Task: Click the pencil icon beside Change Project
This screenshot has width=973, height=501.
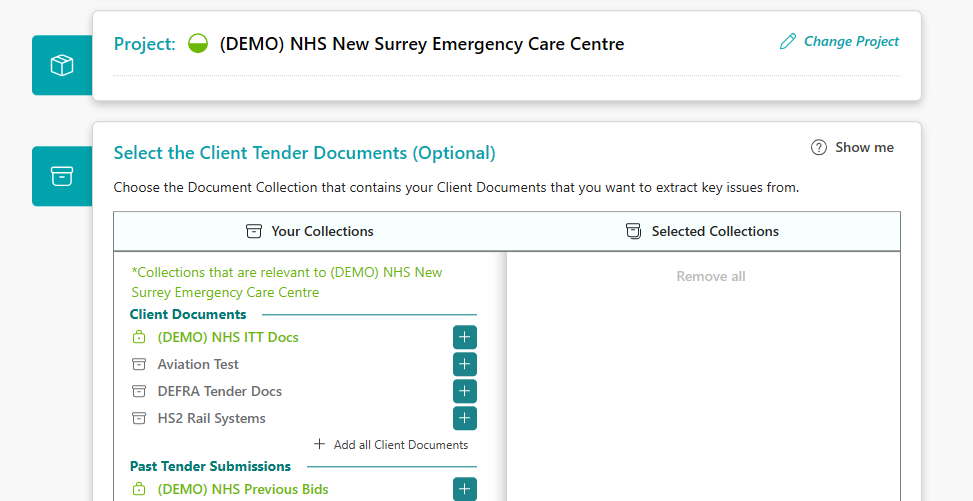Action: (x=787, y=42)
